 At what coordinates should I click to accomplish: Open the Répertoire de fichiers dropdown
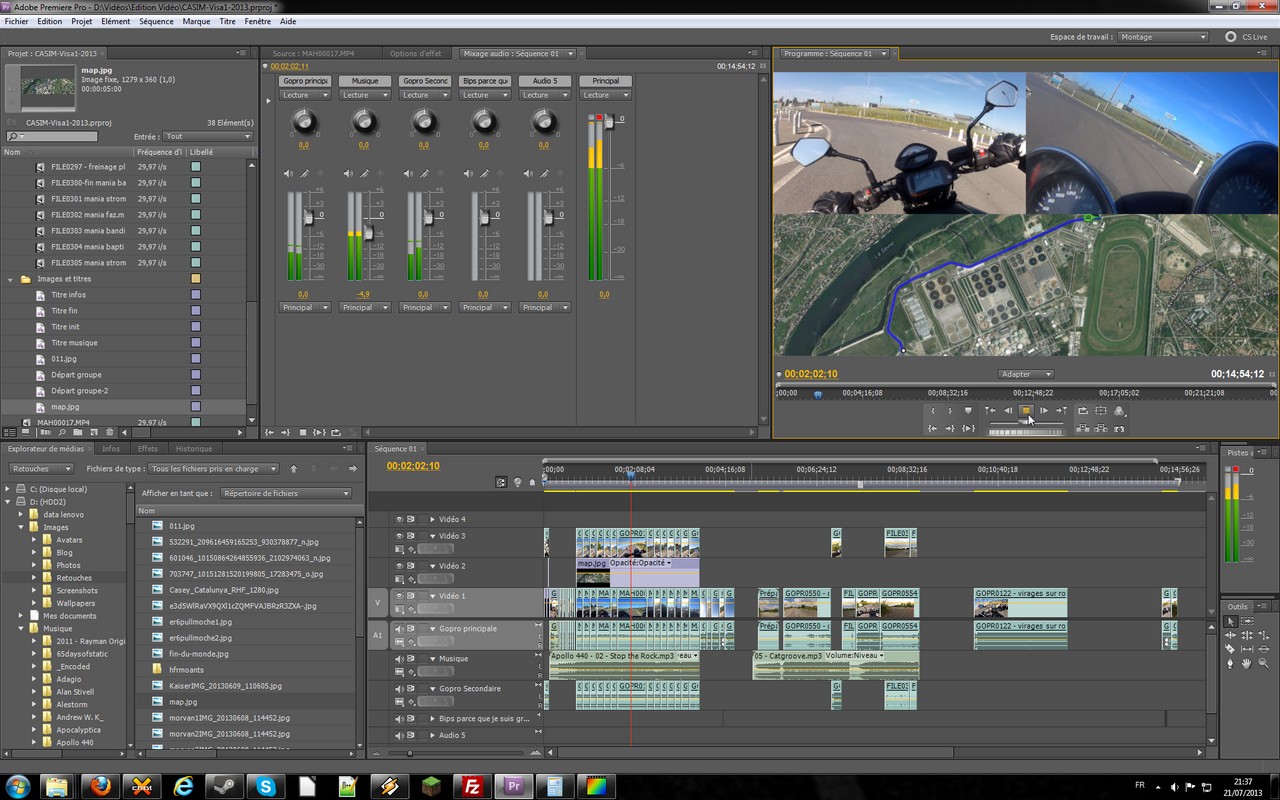[286, 493]
